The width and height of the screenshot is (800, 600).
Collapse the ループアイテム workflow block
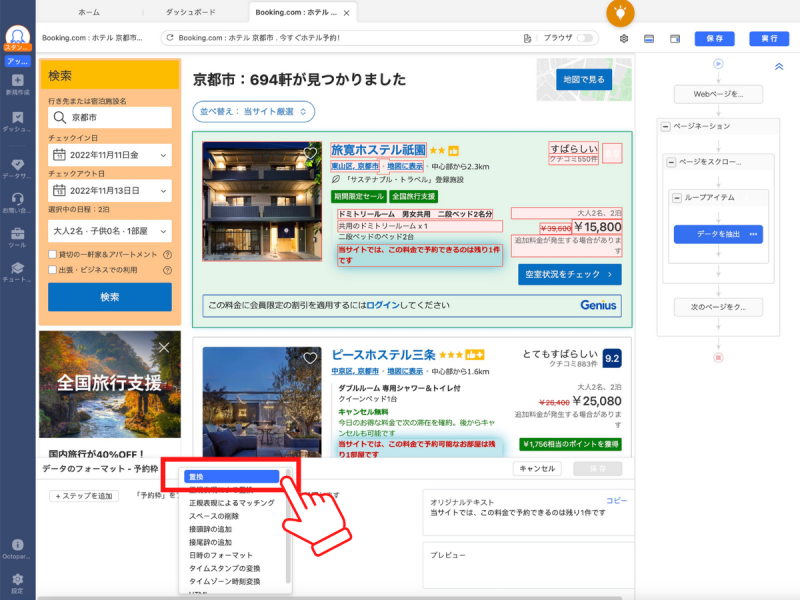(x=677, y=198)
